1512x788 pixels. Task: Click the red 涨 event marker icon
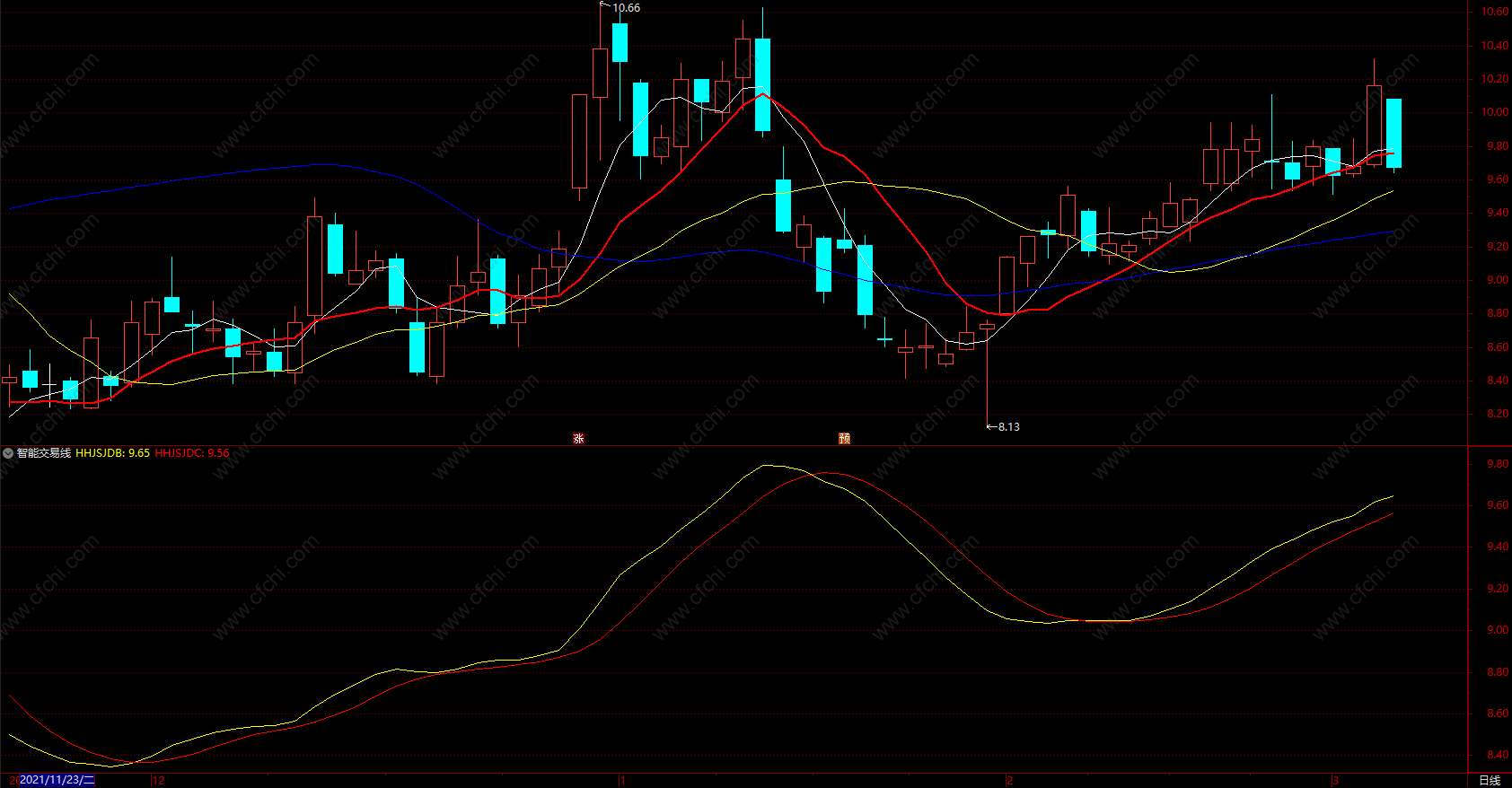(x=579, y=438)
